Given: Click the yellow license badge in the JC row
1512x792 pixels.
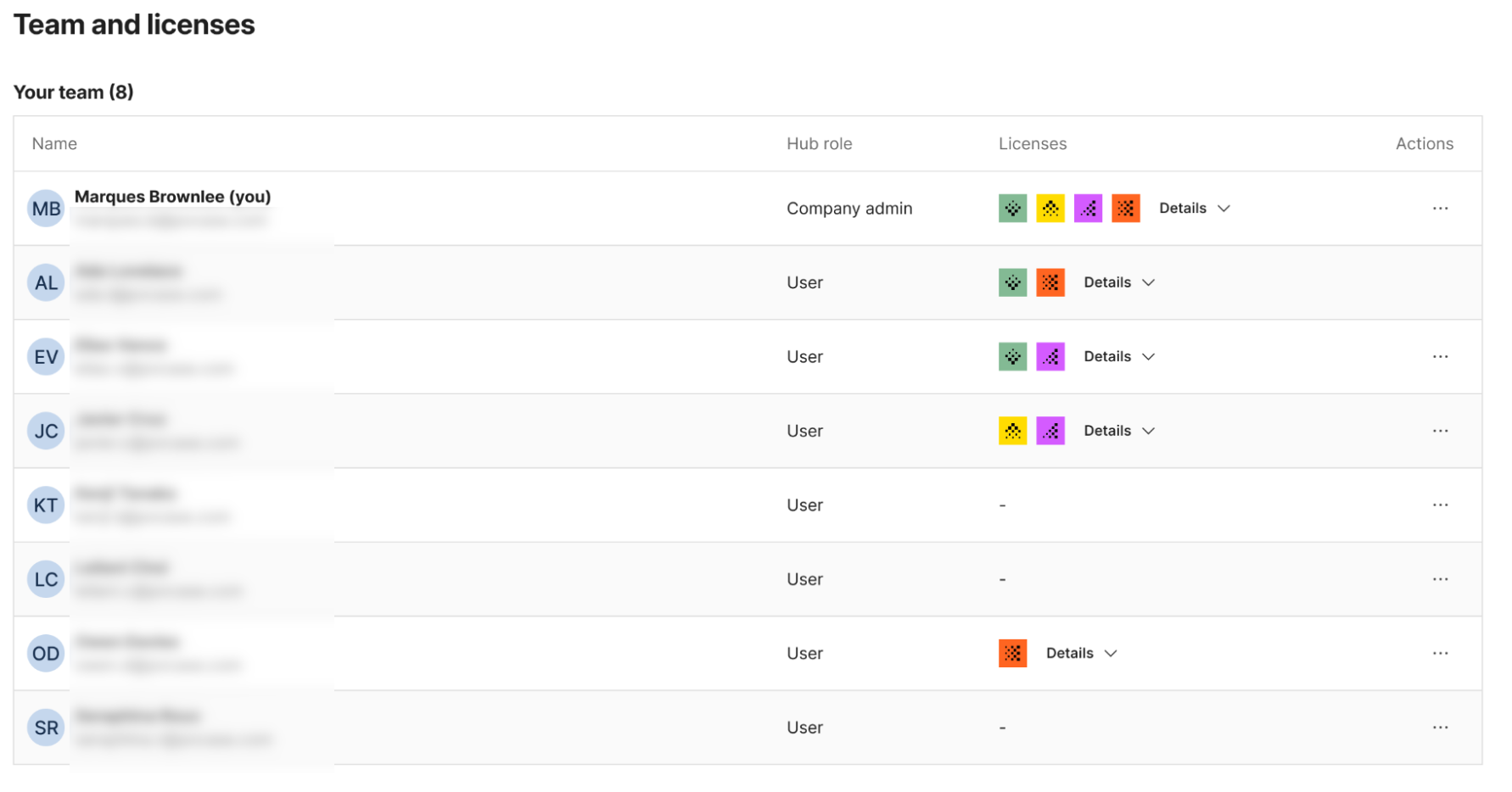Looking at the screenshot, I should pyautogui.click(x=1012, y=430).
